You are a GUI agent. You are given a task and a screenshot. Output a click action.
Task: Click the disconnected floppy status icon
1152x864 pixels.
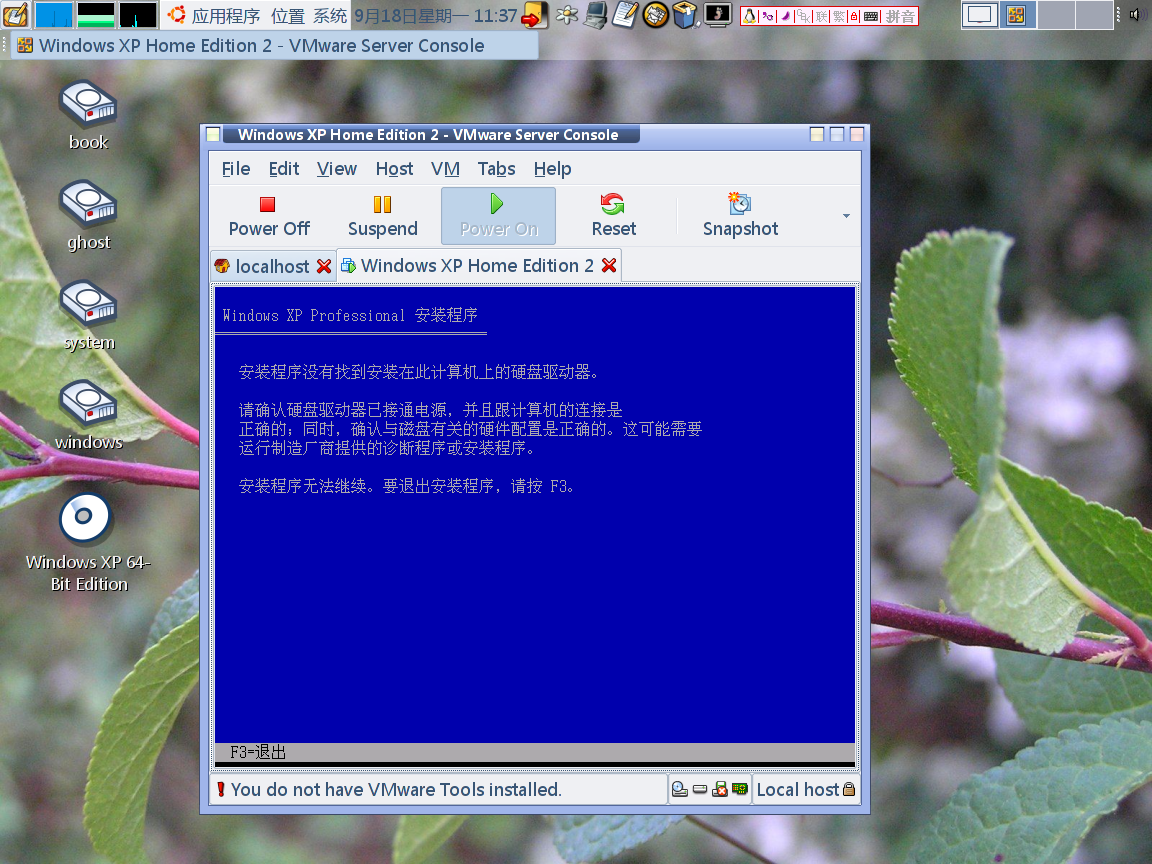tap(720, 789)
